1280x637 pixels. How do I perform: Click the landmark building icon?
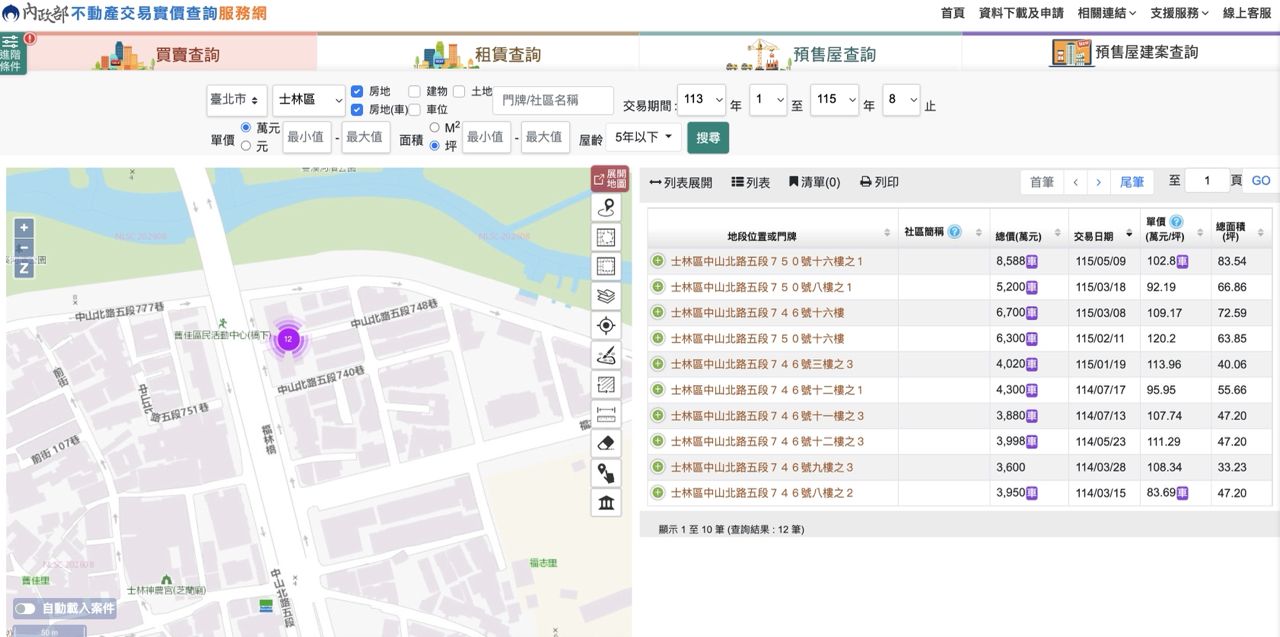coord(606,503)
